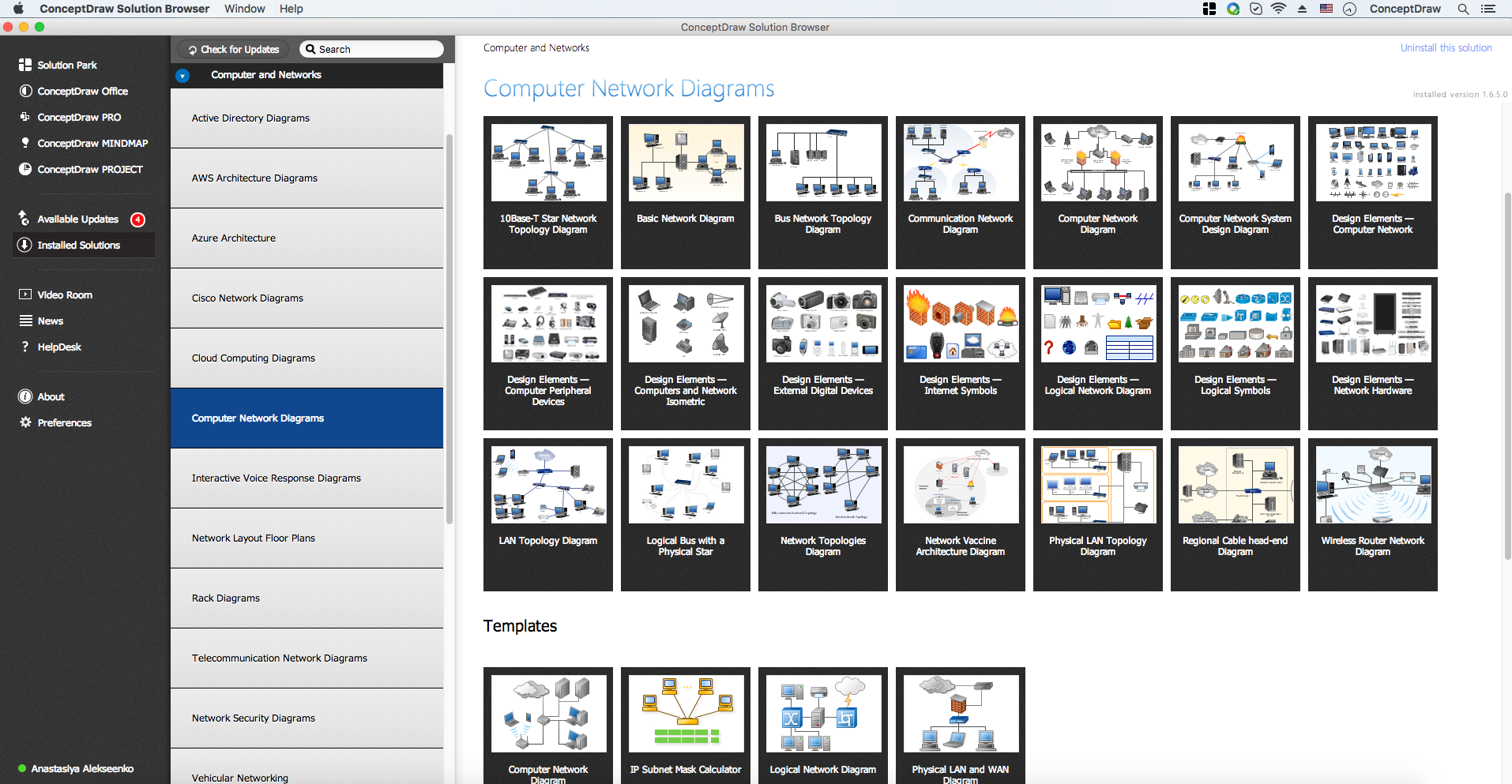Viewport: 1512px width, 784px height.
Task: Open Logical Network Diagram template
Action: pos(823,726)
